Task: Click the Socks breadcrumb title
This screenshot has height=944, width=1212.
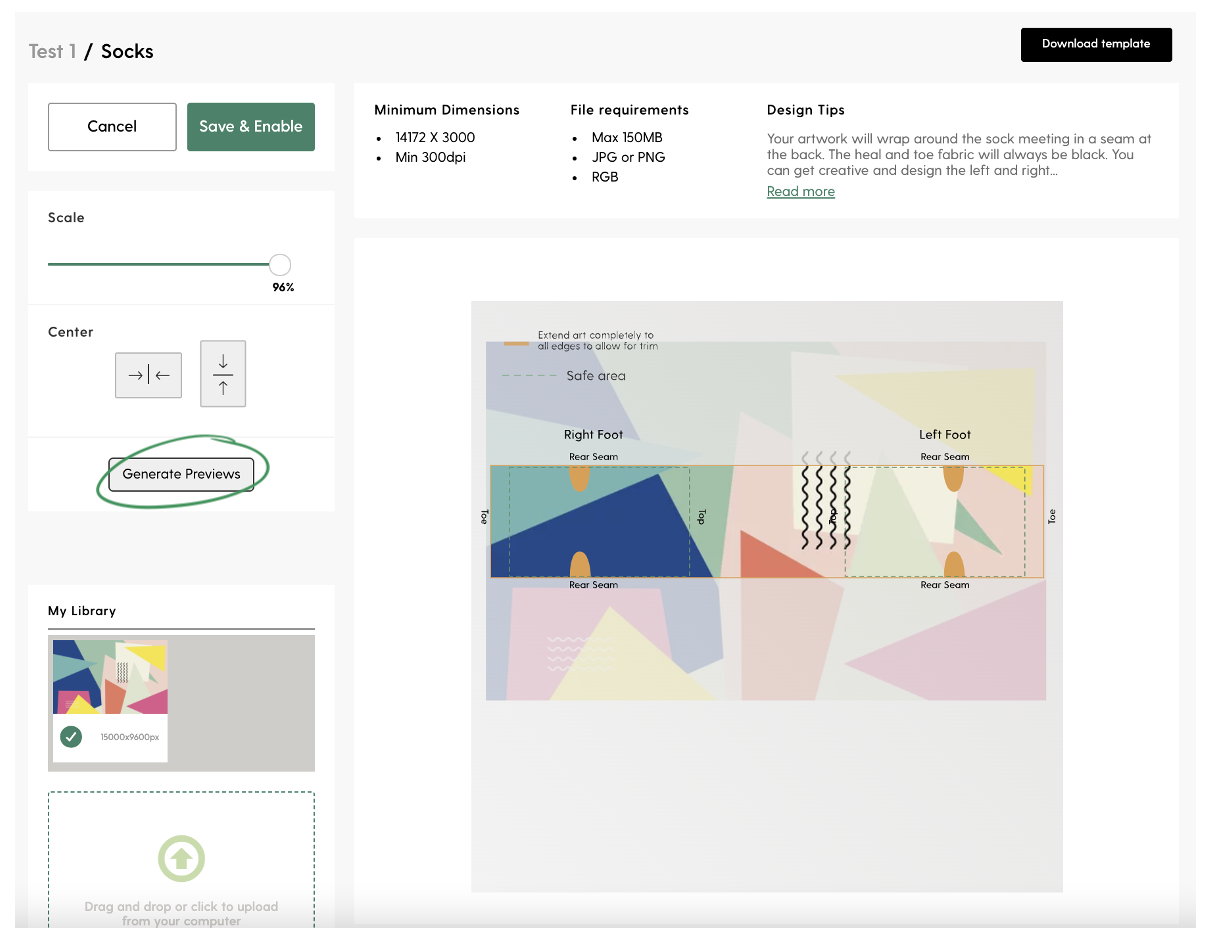Action: [x=127, y=51]
